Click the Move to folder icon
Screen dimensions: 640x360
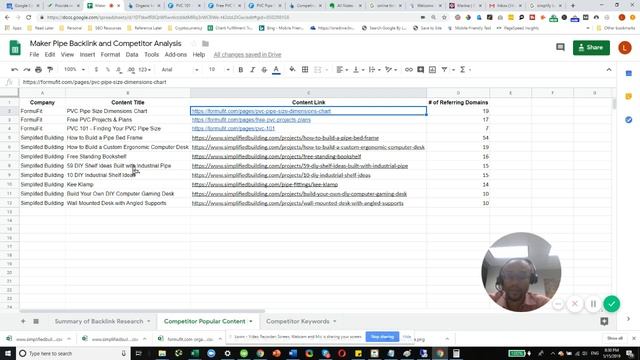pos(205,44)
